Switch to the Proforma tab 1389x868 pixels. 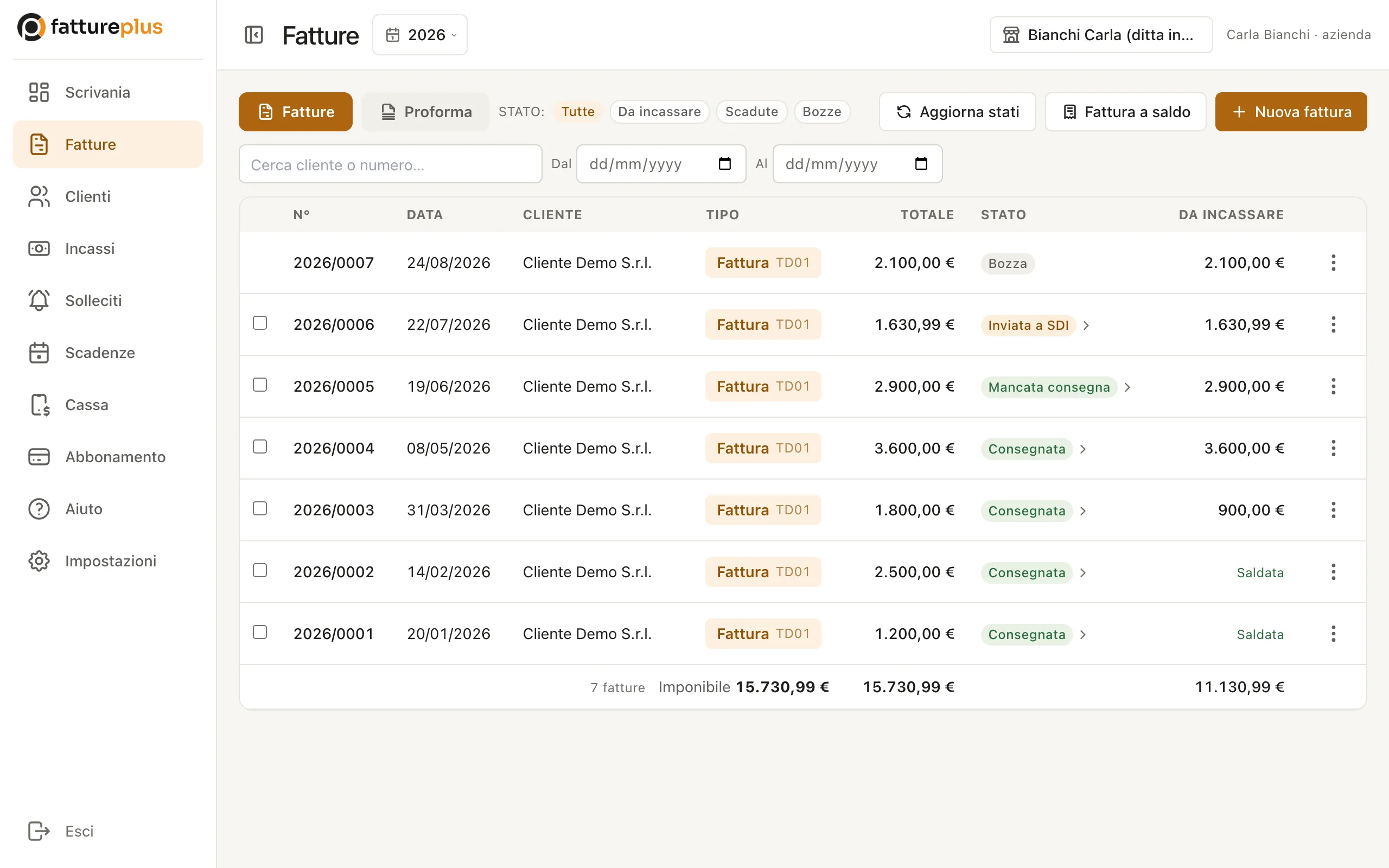tap(425, 112)
